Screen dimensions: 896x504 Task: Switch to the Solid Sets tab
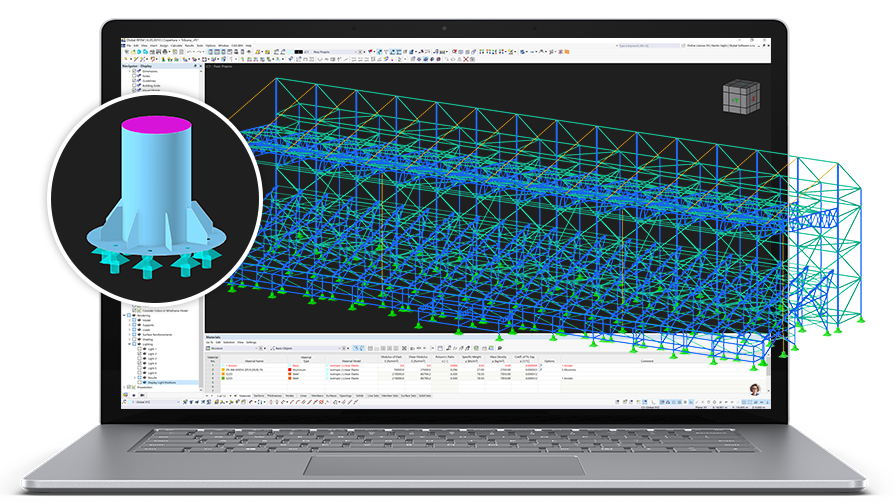click(425, 395)
